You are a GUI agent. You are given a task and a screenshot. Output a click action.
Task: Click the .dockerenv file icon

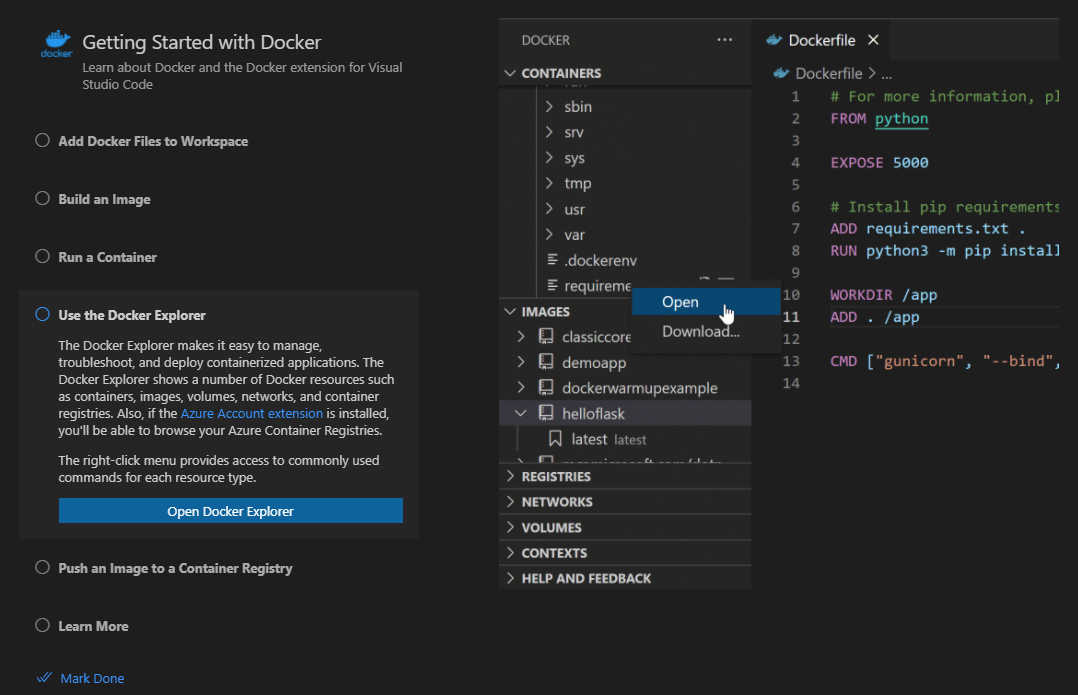[x=552, y=260]
